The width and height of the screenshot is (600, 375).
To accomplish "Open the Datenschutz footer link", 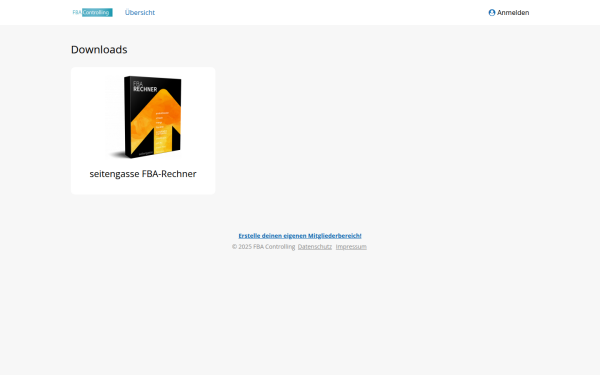I will pos(315,247).
